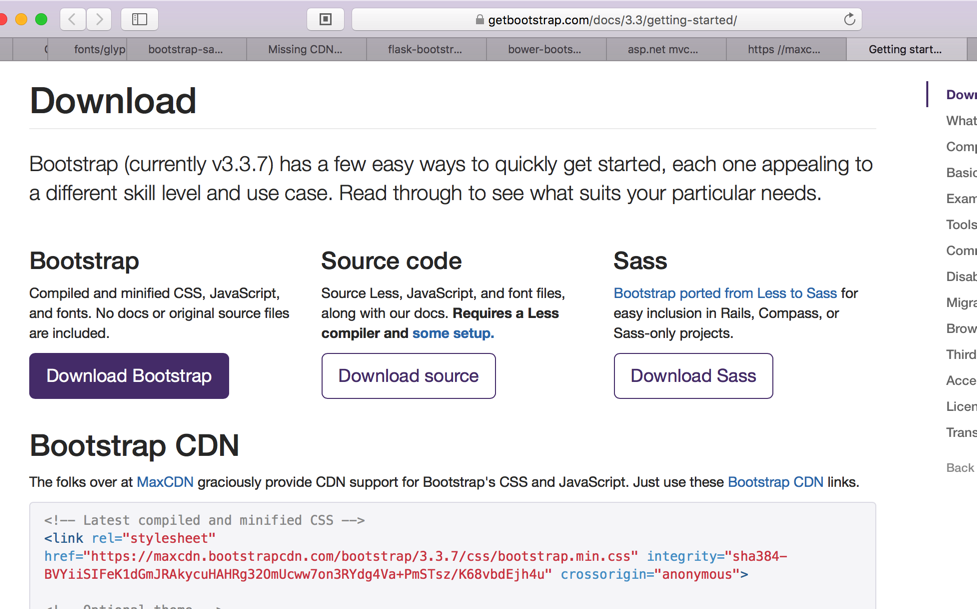The width and height of the screenshot is (977, 609).
Task: Select the https //maxc... tab
Action: tap(784, 49)
